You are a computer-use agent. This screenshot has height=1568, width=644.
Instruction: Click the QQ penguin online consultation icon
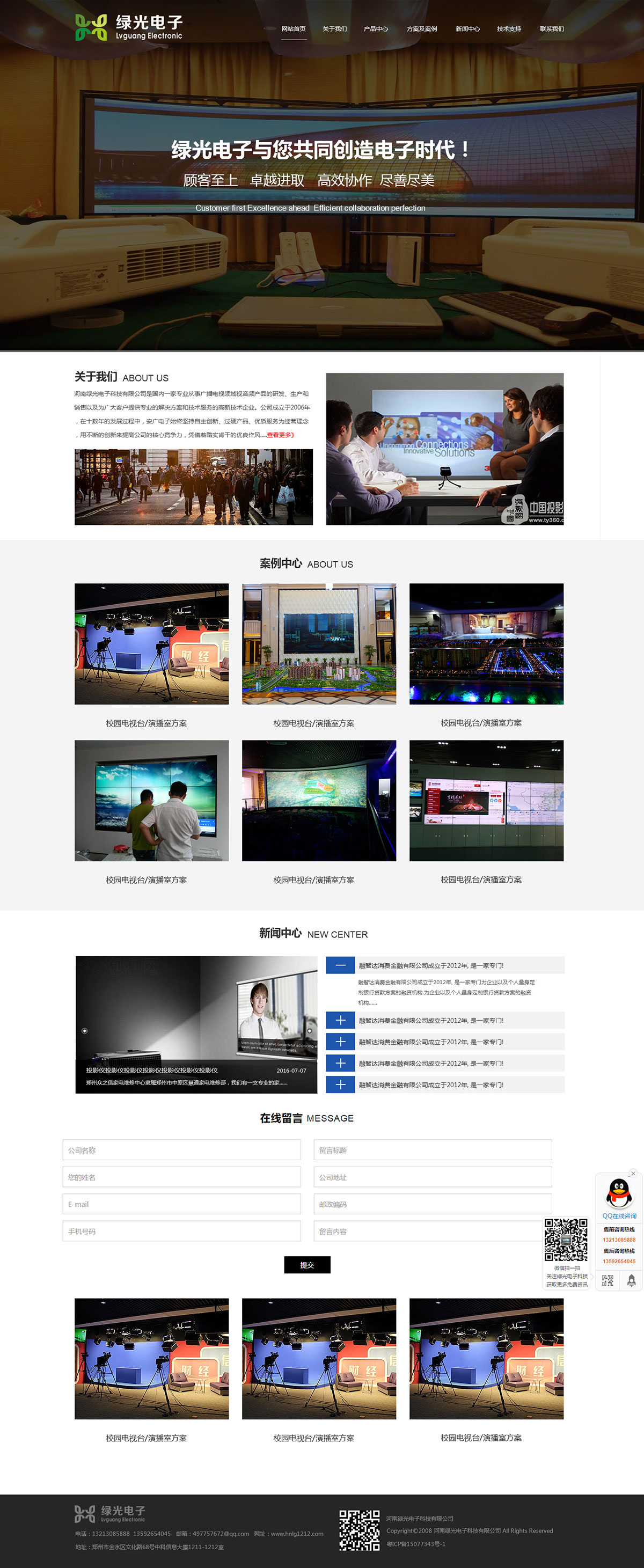pyautogui.click(x=618, y=1193)
